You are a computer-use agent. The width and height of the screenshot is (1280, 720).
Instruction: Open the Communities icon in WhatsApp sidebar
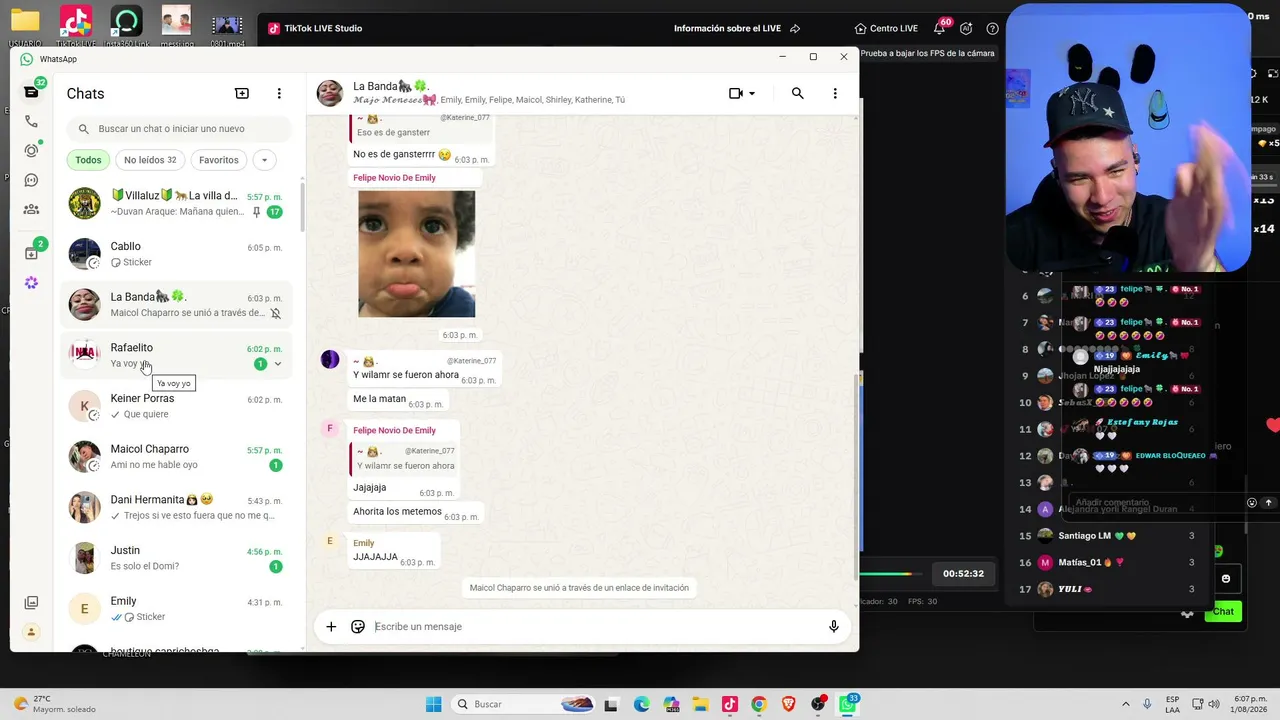pyautogui.click(x=32, y=209)
